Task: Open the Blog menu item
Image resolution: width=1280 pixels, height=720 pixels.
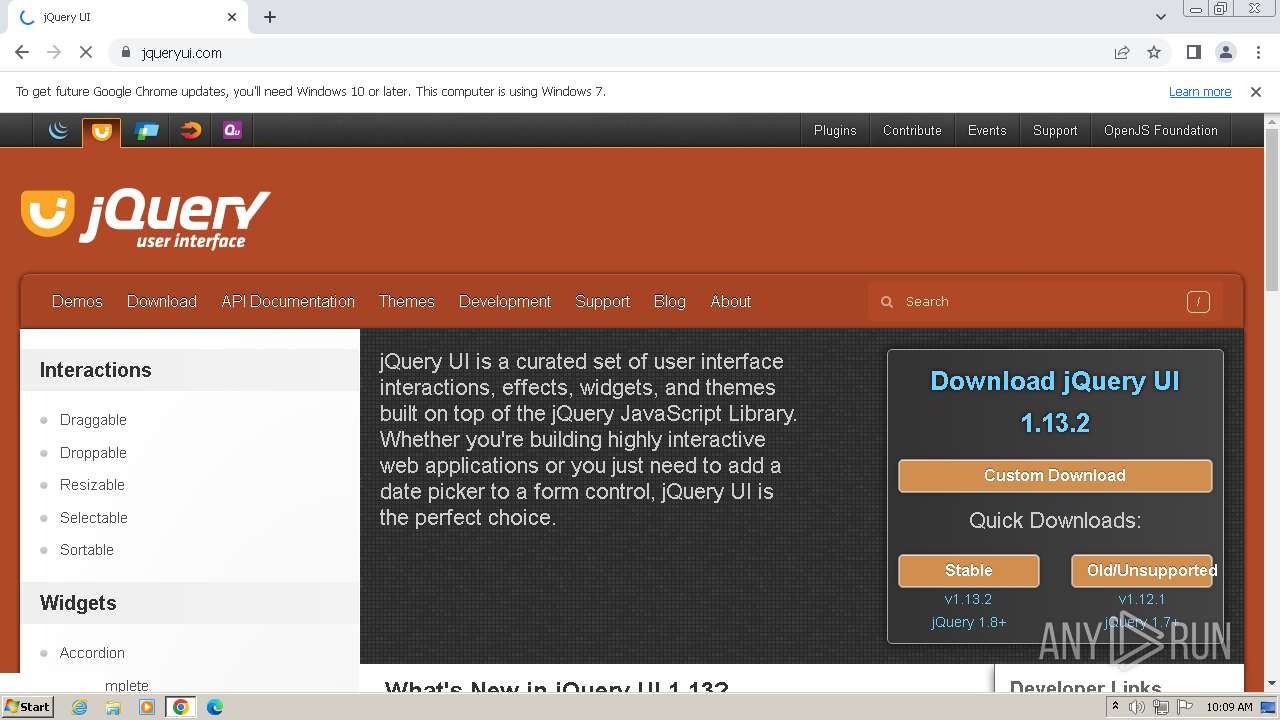Action: 670,301
